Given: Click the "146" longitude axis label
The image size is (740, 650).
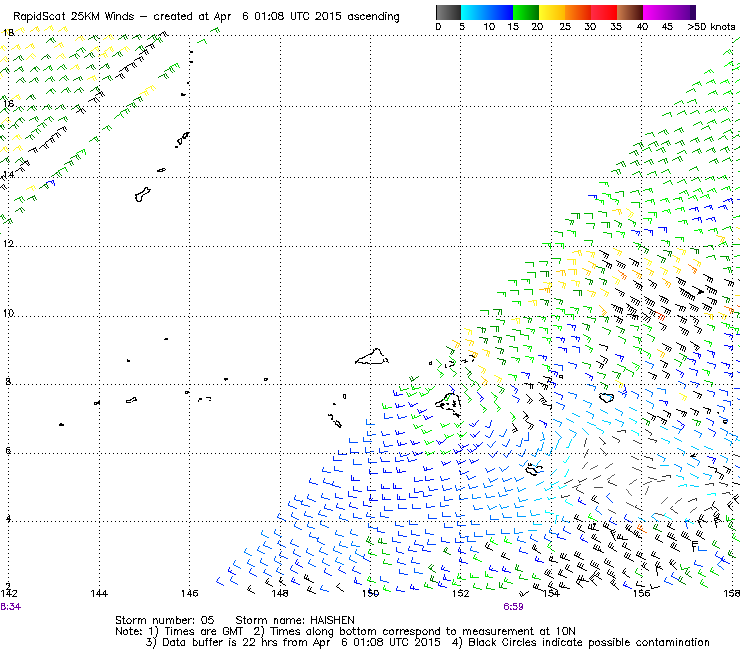Looking at the screenshot, I should [x=189, y=593].
